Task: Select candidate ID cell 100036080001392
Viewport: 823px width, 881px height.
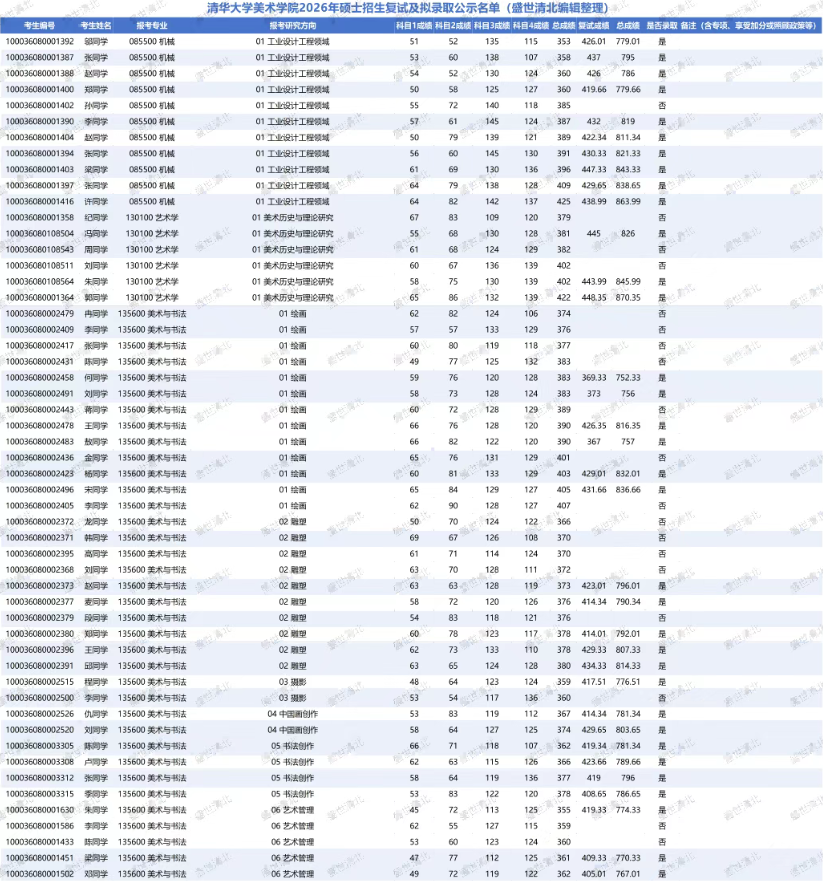Action: pos(39,41)
